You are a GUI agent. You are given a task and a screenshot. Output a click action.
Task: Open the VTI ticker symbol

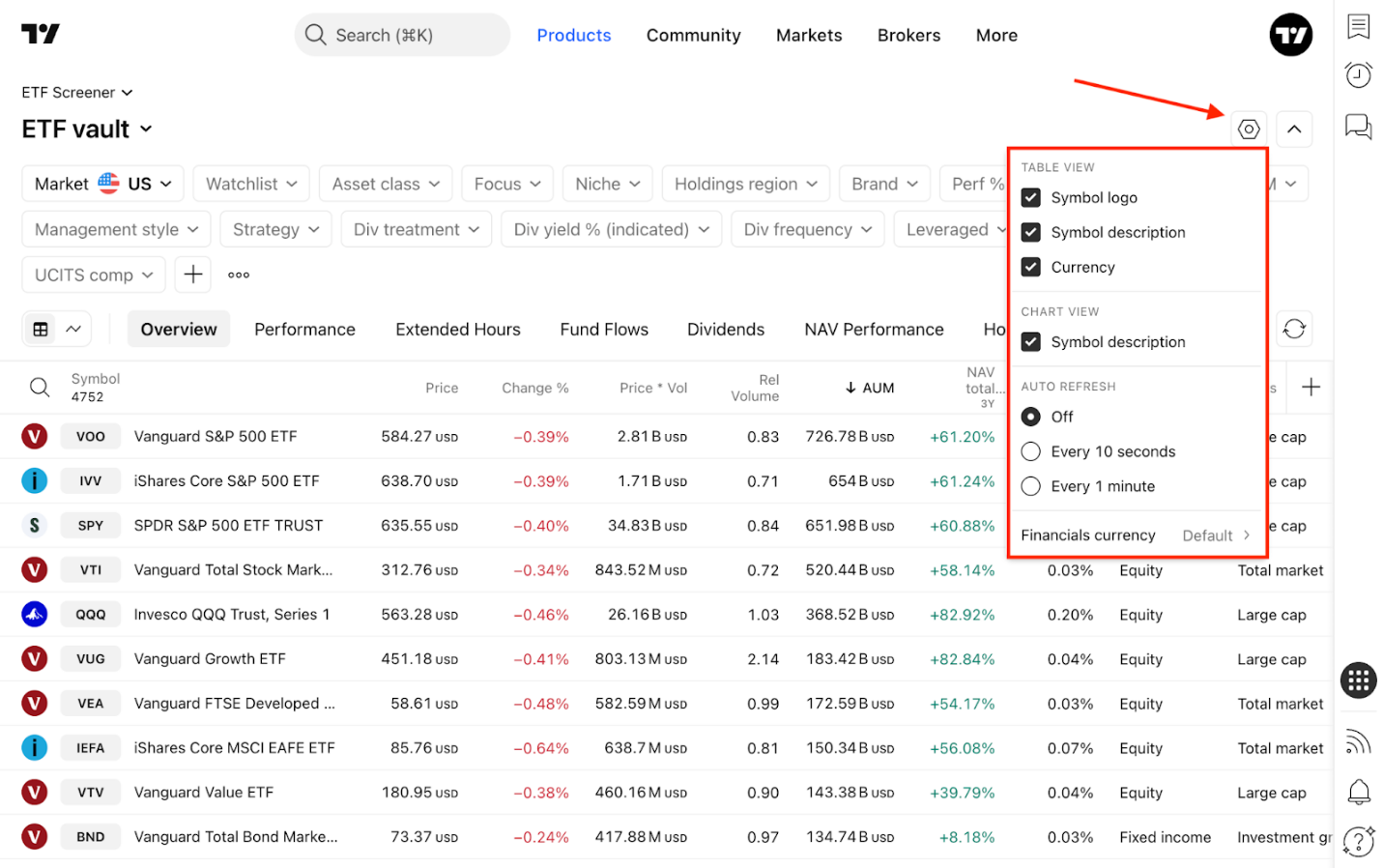pos(91,570)
